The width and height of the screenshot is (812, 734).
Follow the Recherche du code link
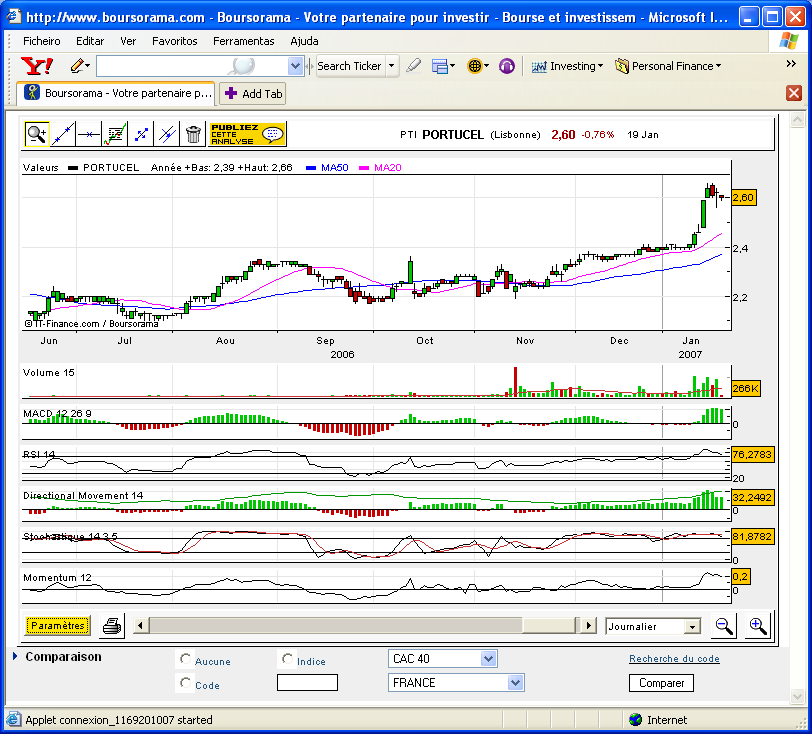(674, 659)
